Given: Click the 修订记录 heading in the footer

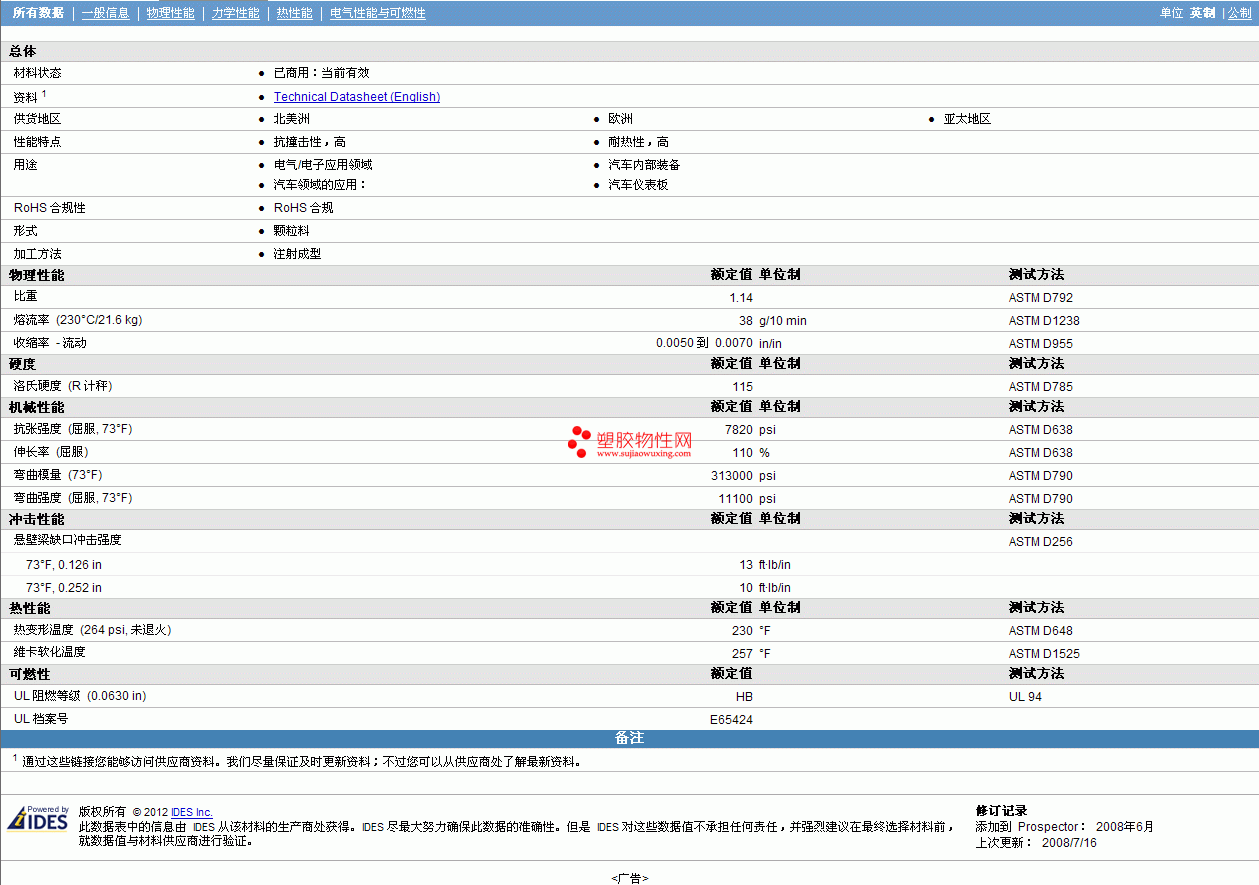Looking at the screenshot, I should click(x=1001, y=811).
